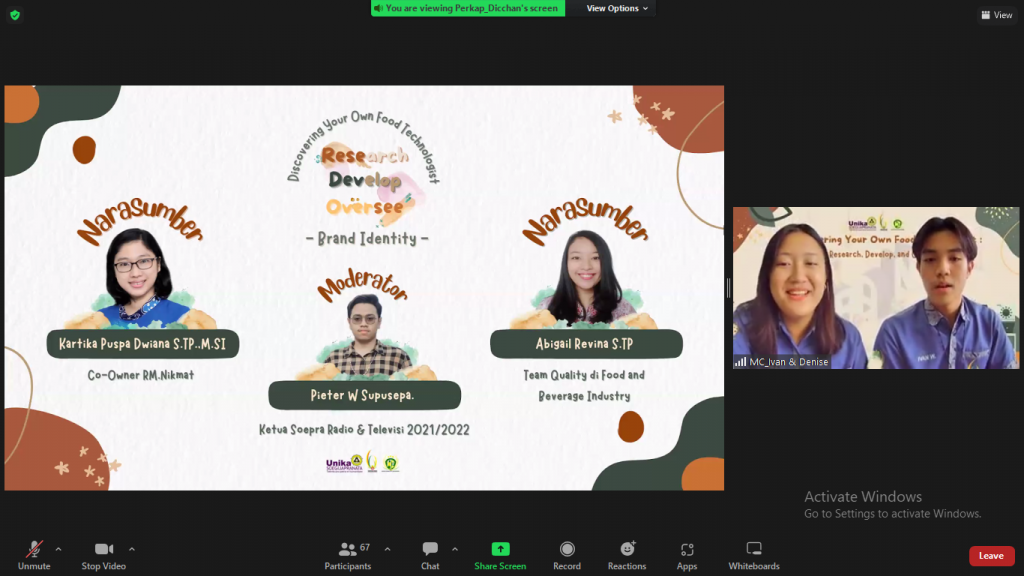1024x576 pixels.
Task: Stop Video to turn off camera
Action: (x=104, y=554)
